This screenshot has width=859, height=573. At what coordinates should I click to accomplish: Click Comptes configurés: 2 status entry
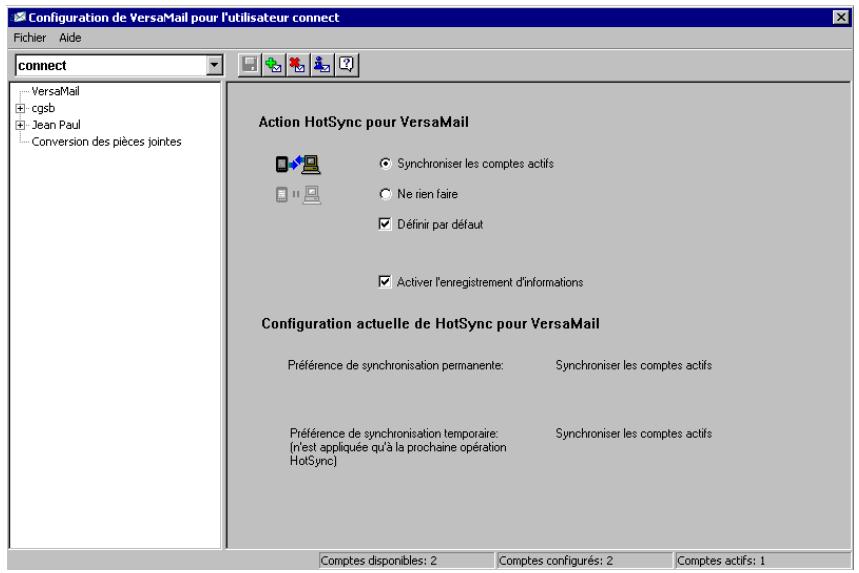584,561
